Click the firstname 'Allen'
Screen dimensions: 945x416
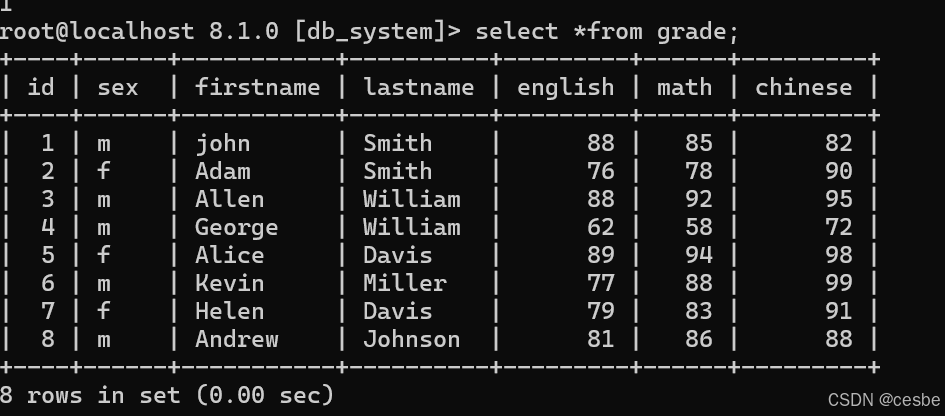(230, 199)
